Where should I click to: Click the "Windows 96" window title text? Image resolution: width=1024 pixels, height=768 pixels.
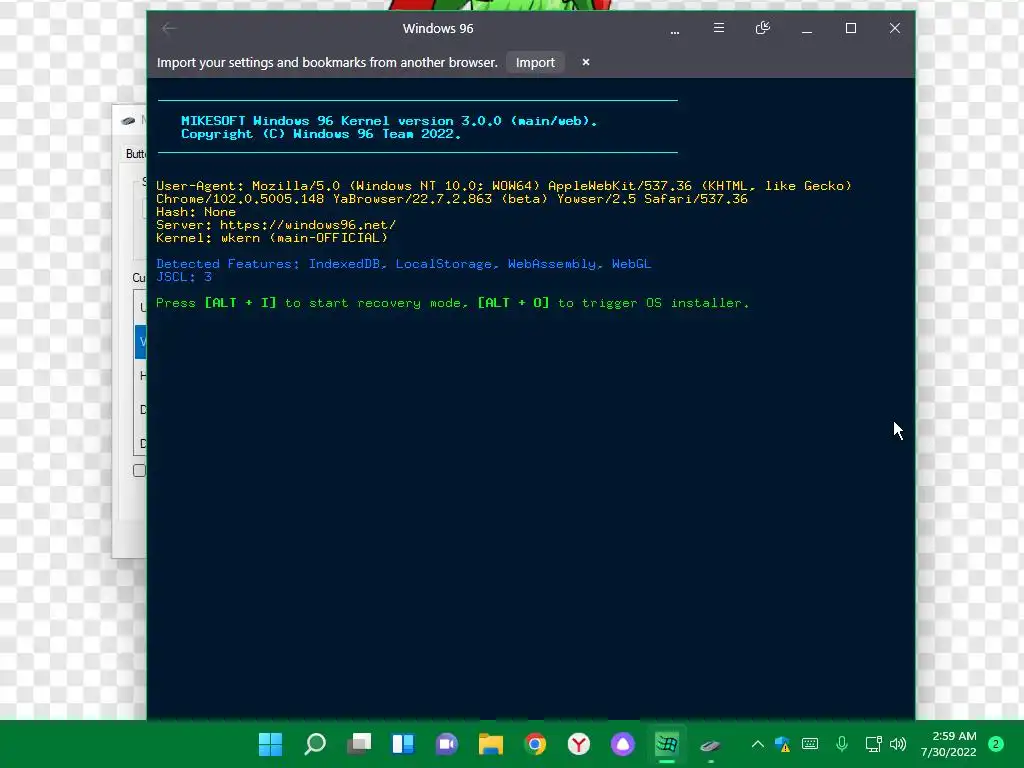point(438,29)
